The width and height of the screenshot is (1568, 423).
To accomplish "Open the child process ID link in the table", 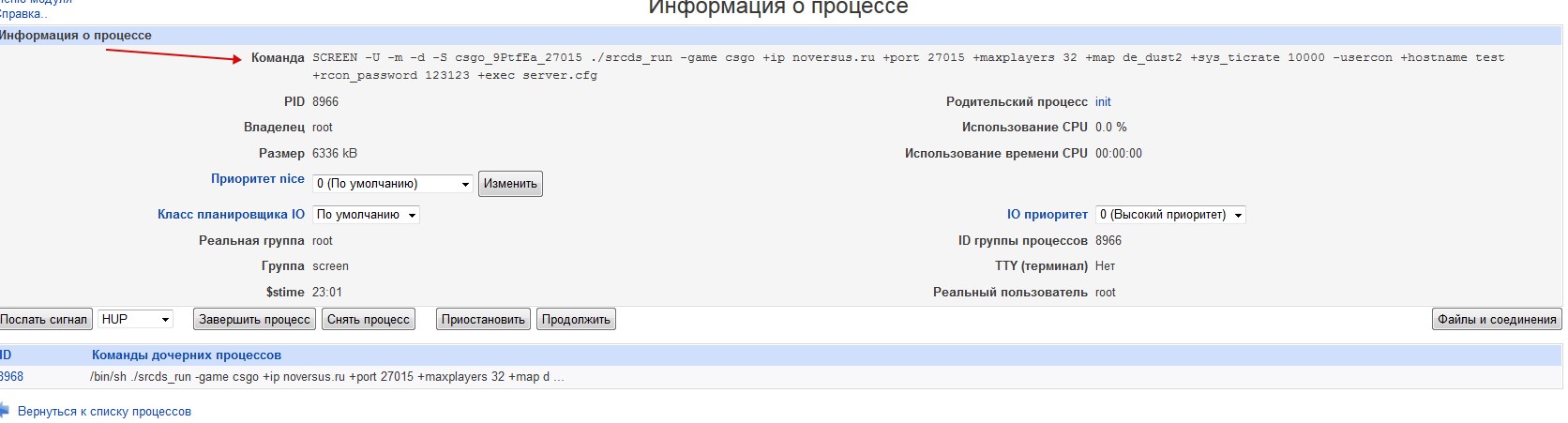I will pos(11,377).
